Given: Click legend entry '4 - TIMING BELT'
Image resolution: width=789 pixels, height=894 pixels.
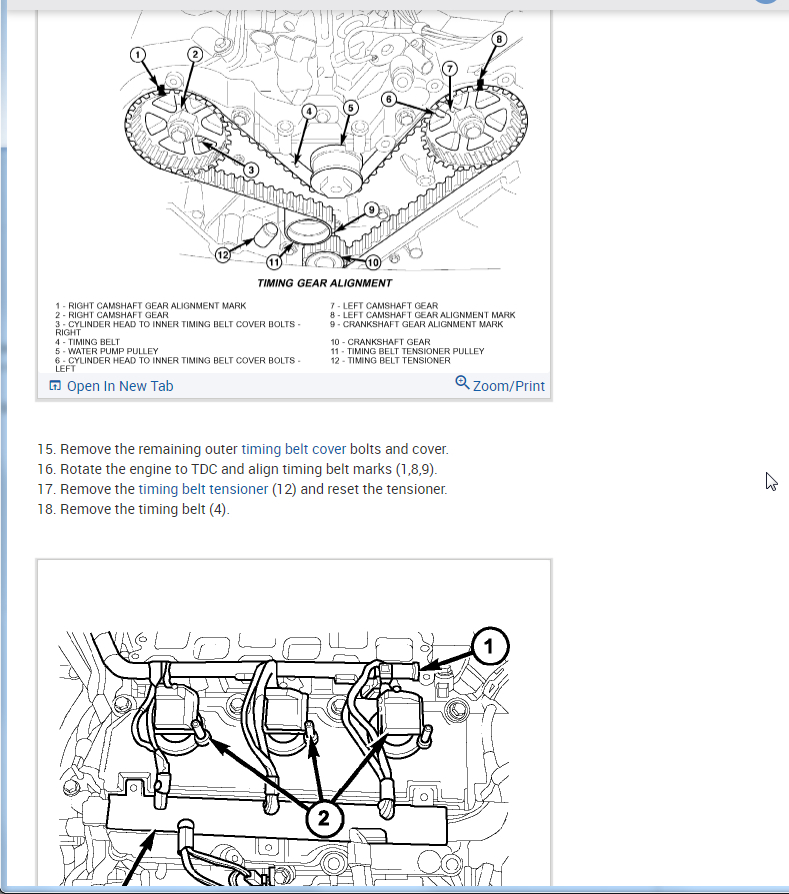Looking at the screenshot, I should (88, 342).
